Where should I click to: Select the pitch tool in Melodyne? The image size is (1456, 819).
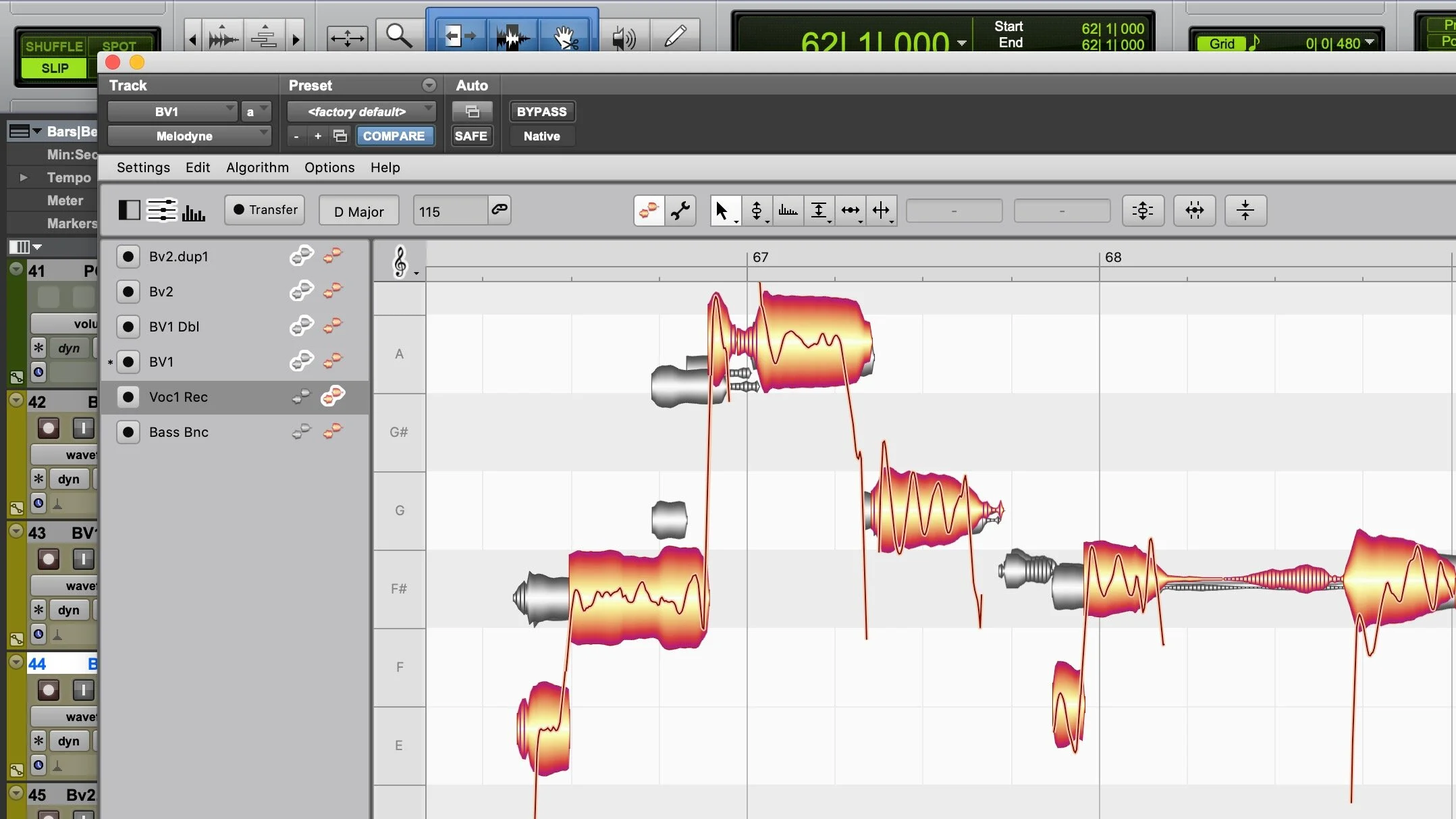point(757,211)
